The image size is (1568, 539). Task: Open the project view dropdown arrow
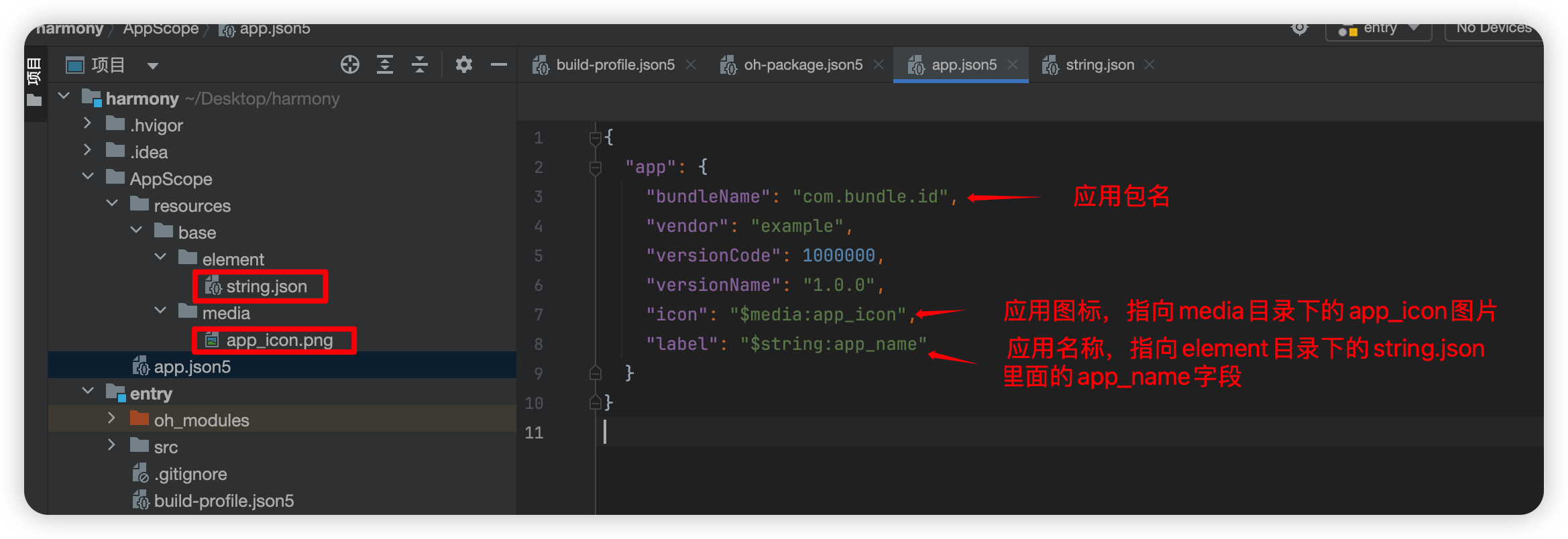pos(153,66)
